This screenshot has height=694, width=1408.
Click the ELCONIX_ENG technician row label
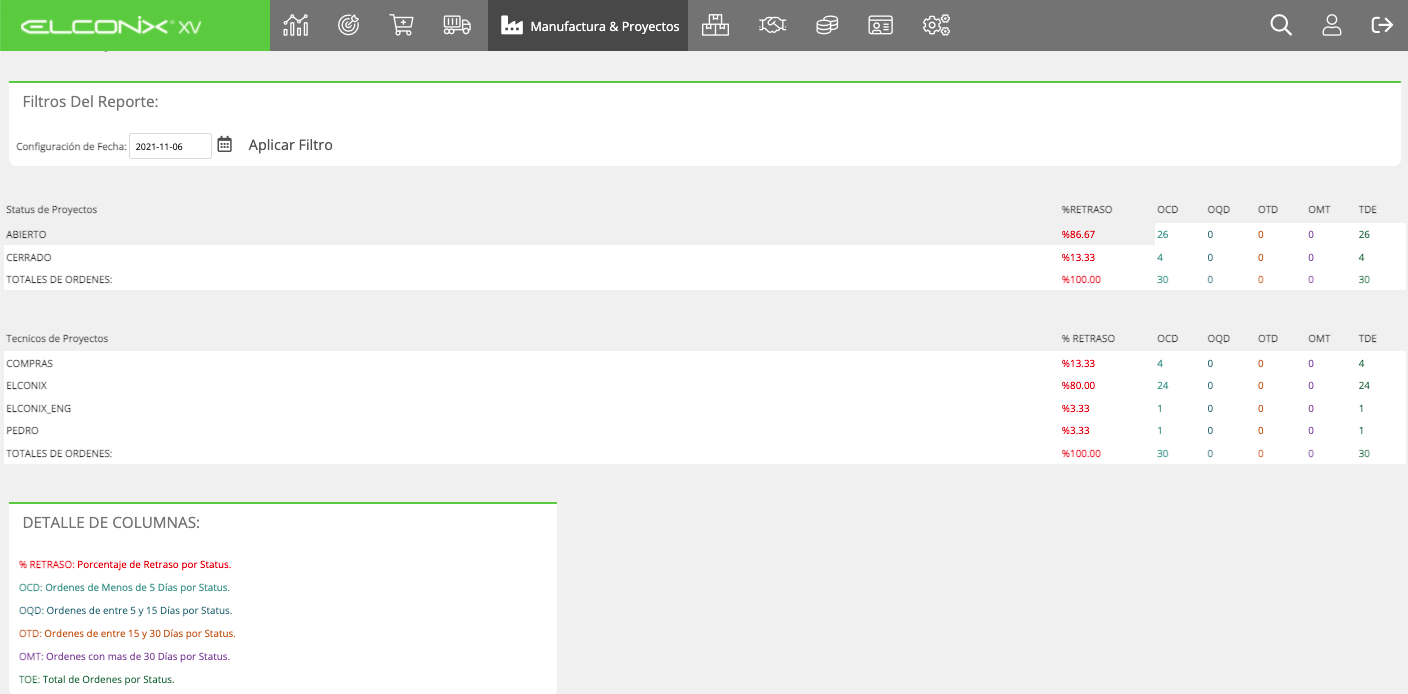tap(39, 408)
